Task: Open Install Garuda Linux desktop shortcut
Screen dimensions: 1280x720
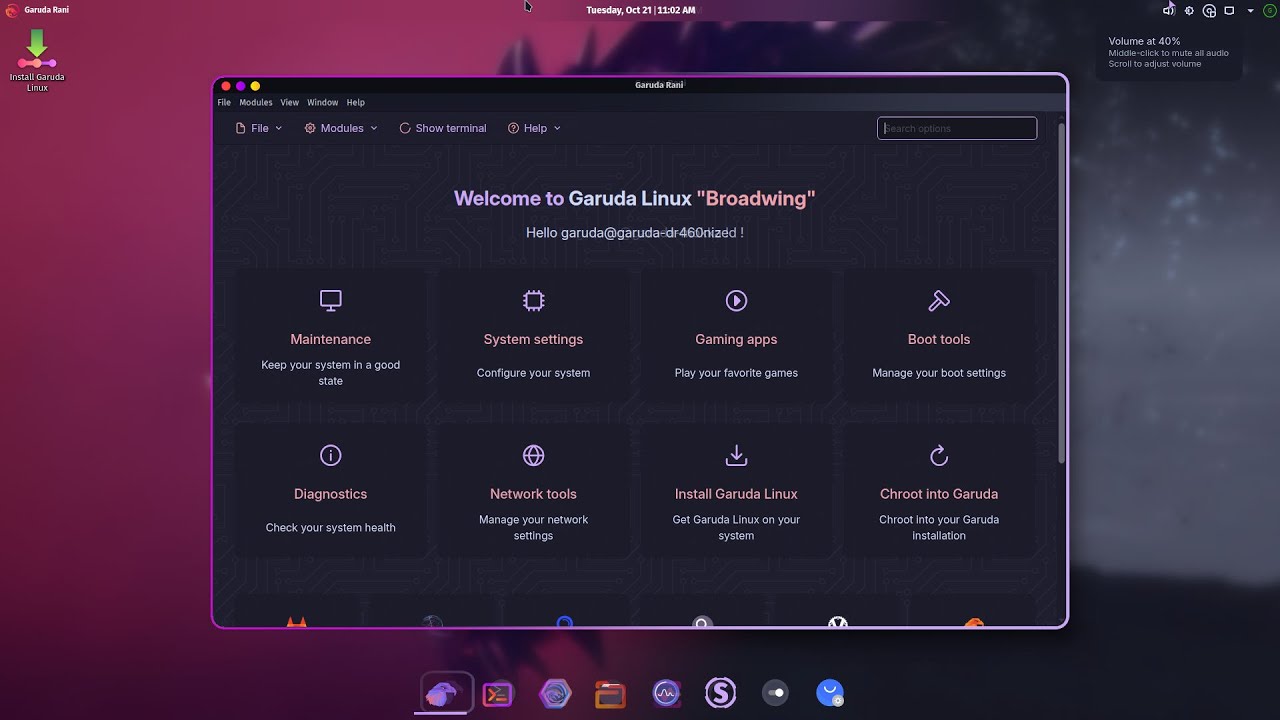Action: [x=37, y=60]
